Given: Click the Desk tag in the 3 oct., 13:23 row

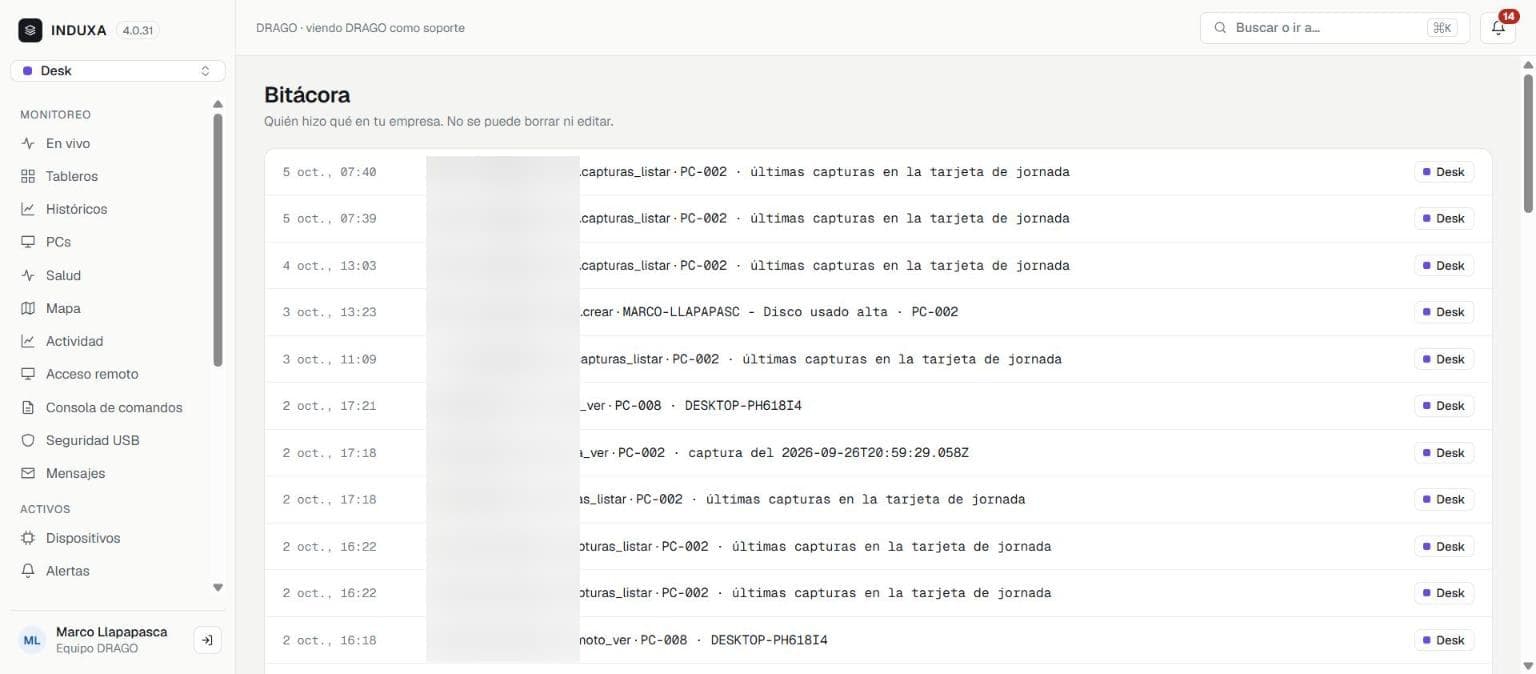Looking at the screenshot, I should pos(1444,312).
